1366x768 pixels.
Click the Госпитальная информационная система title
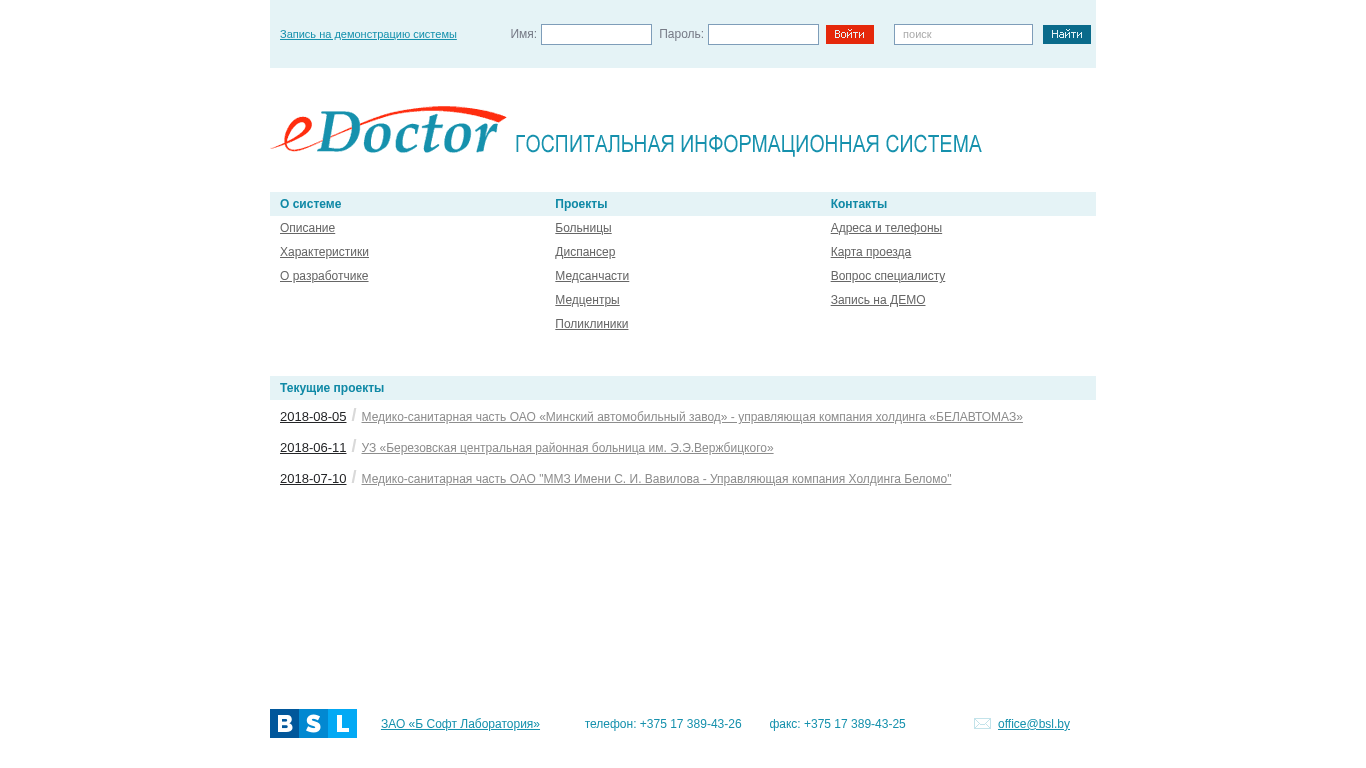(748, 144)
